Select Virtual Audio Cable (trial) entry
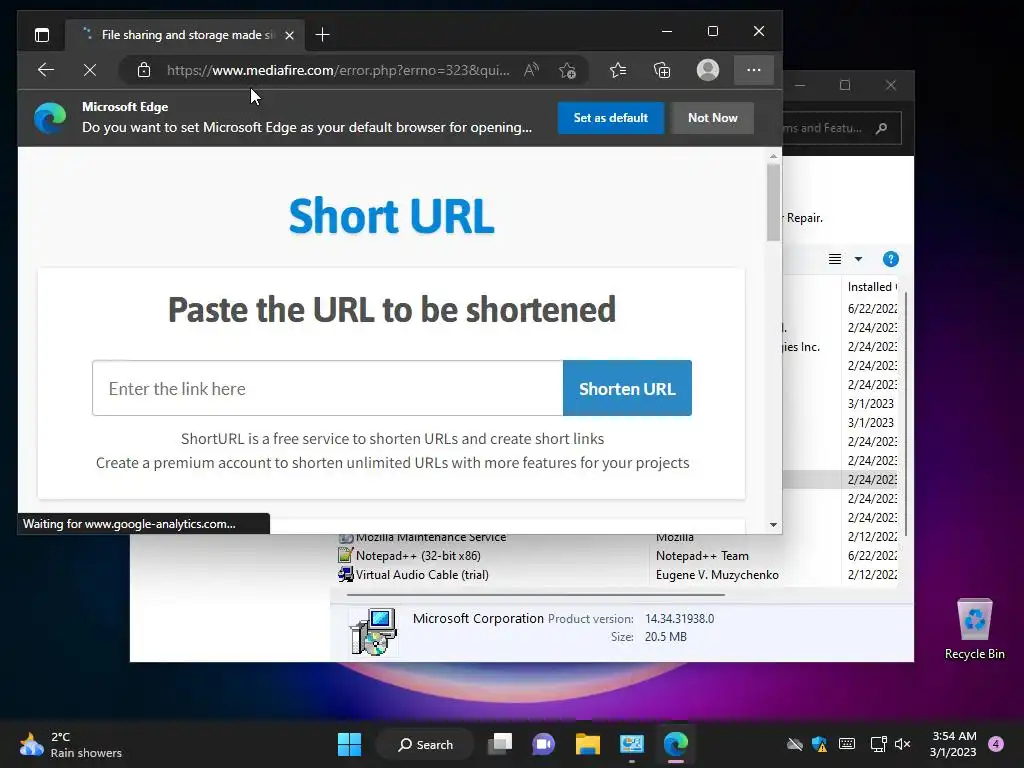The image size is (1024, 768). tap(422, 575)
